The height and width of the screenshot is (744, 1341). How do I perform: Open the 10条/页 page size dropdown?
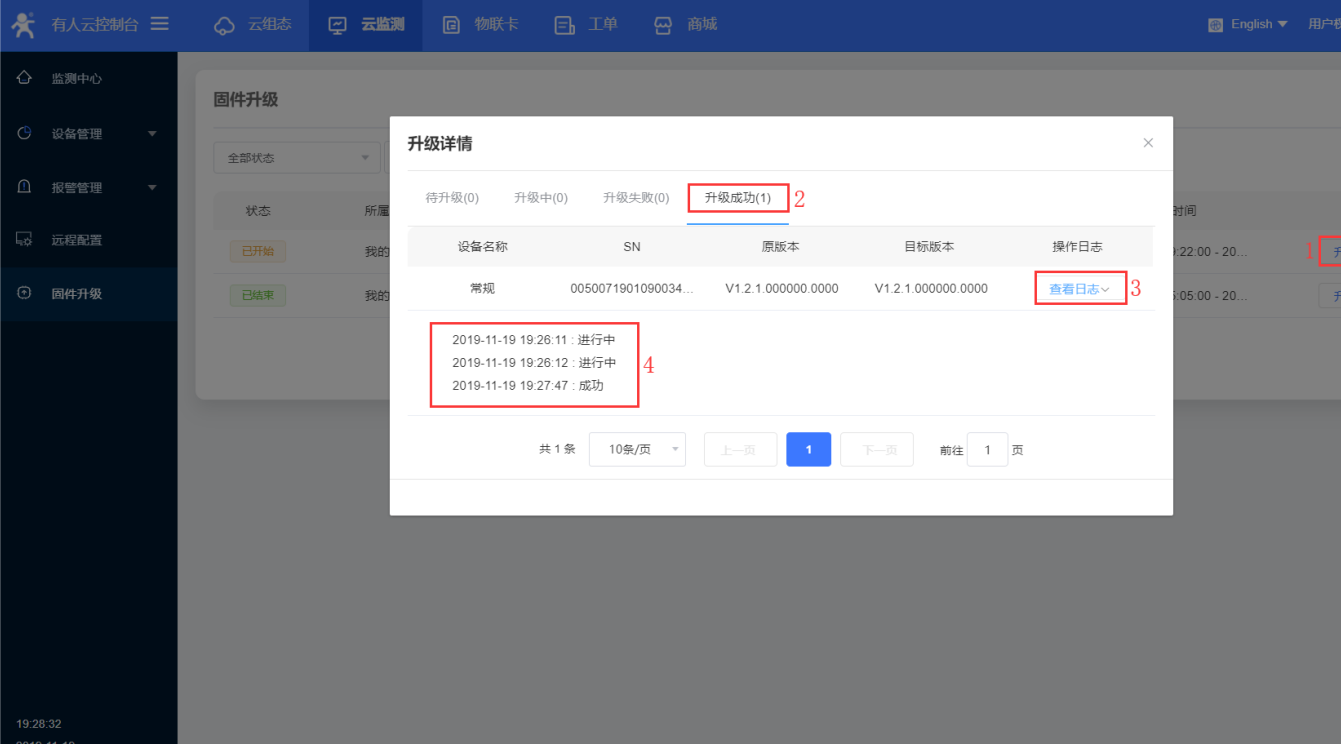tap(637, 450)
